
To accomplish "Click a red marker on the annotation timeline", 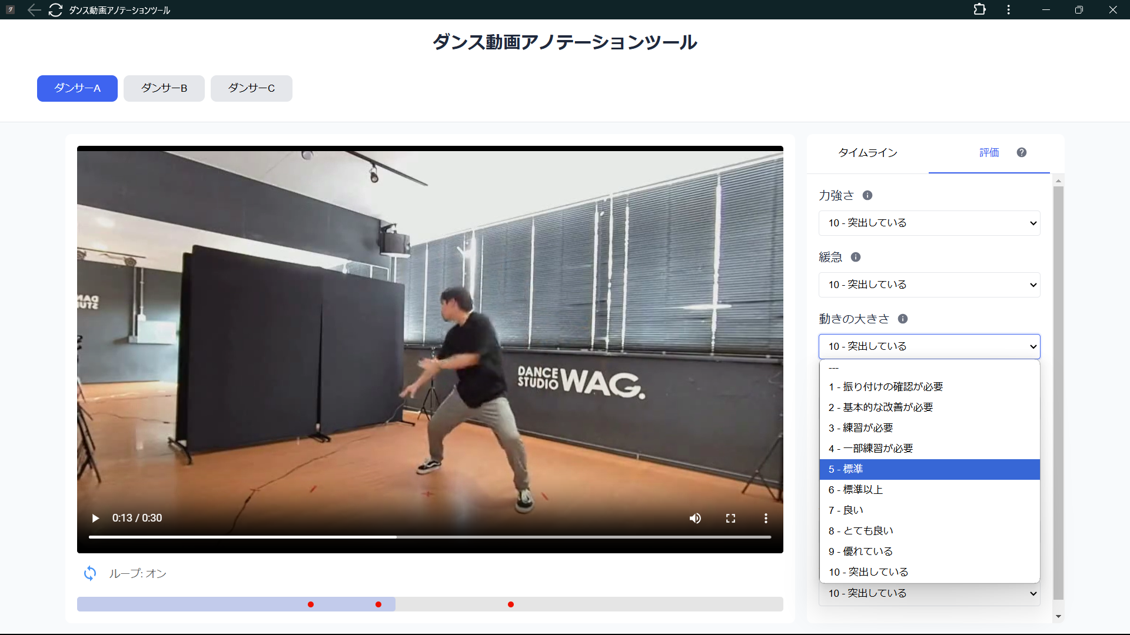I will click(311, 603).
